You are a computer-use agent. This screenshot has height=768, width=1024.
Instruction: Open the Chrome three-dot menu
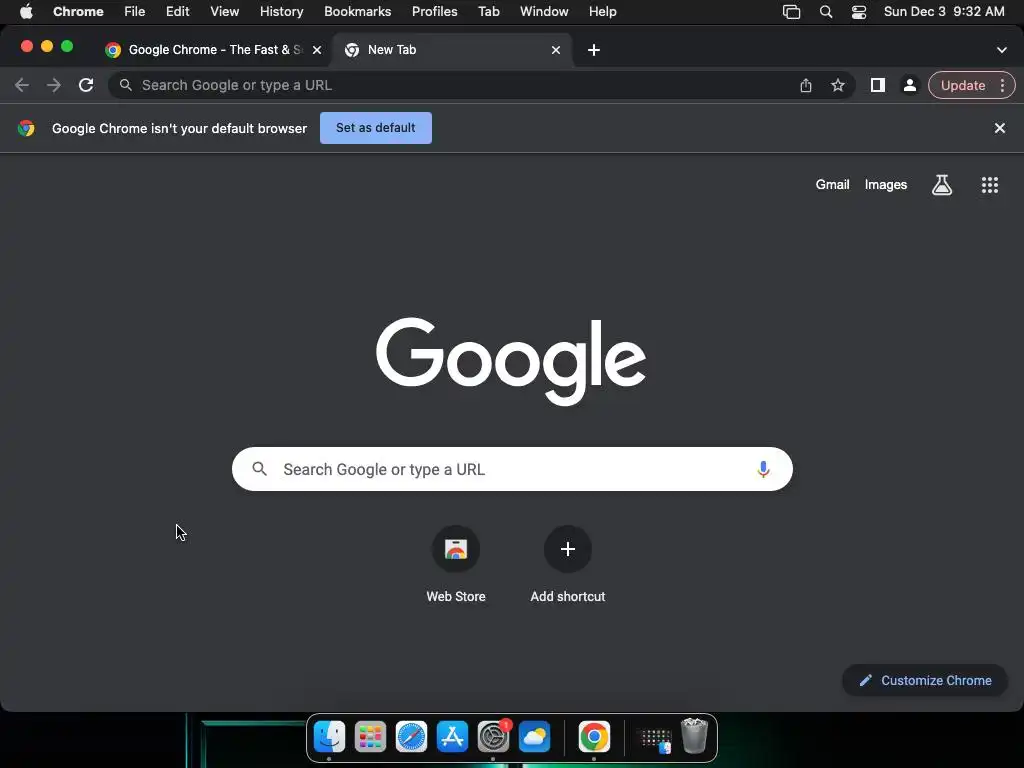(x=1002, y=85)
